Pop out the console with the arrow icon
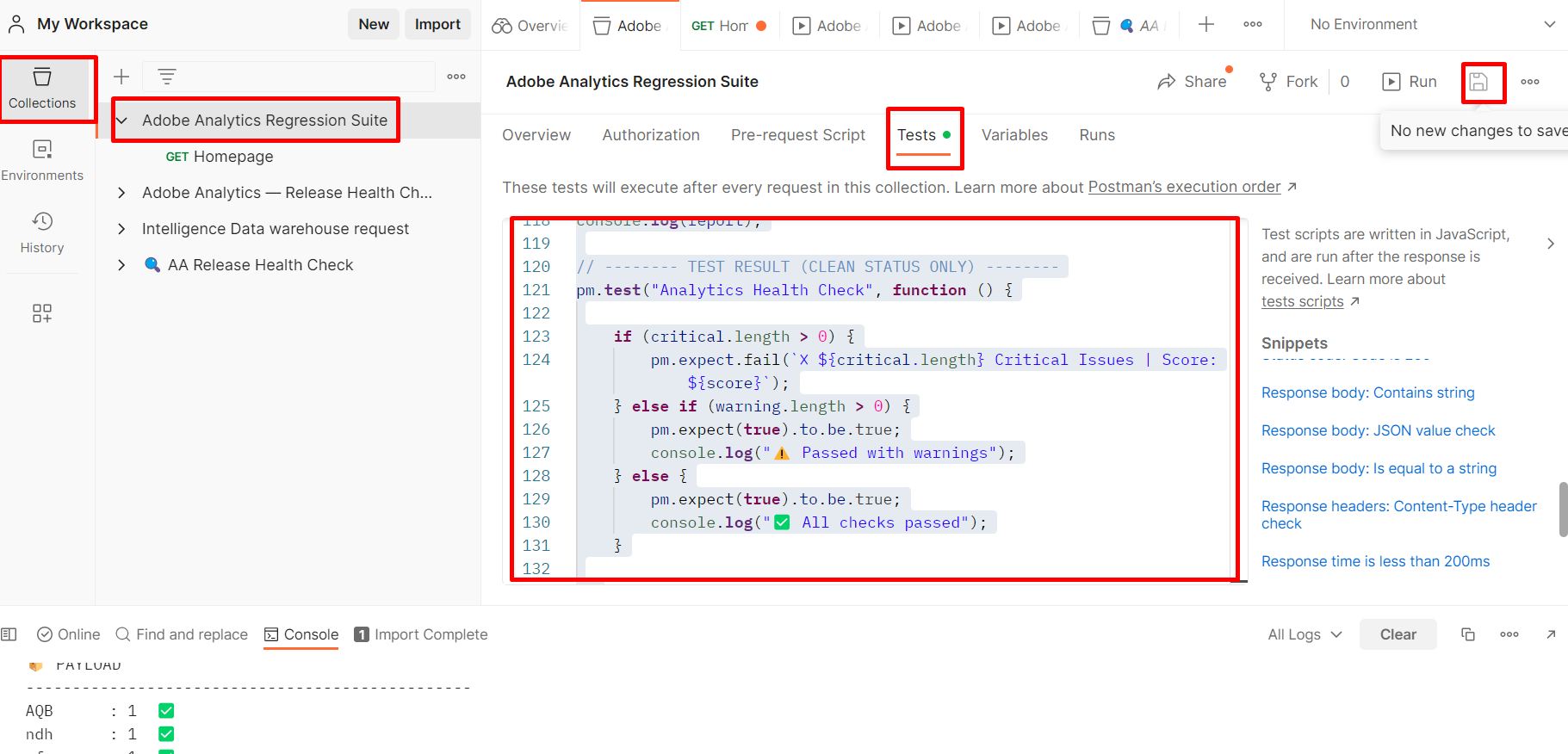 (x=1551, y=634)
